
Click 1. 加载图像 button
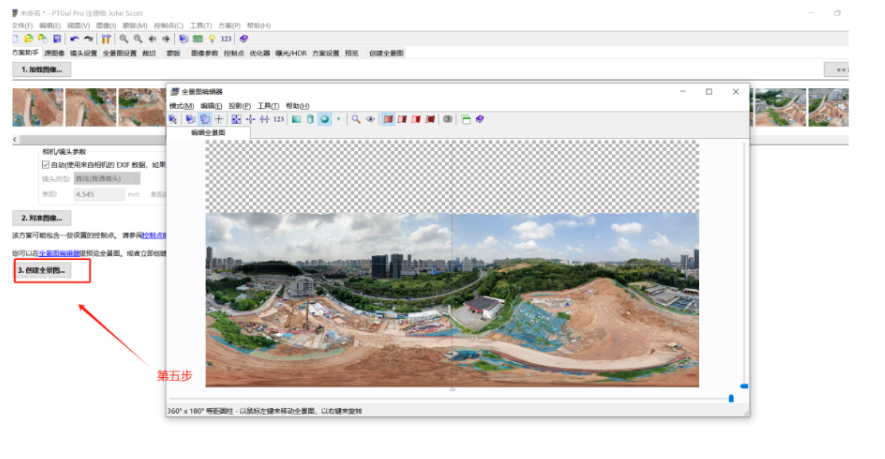(x=42, y=69)
